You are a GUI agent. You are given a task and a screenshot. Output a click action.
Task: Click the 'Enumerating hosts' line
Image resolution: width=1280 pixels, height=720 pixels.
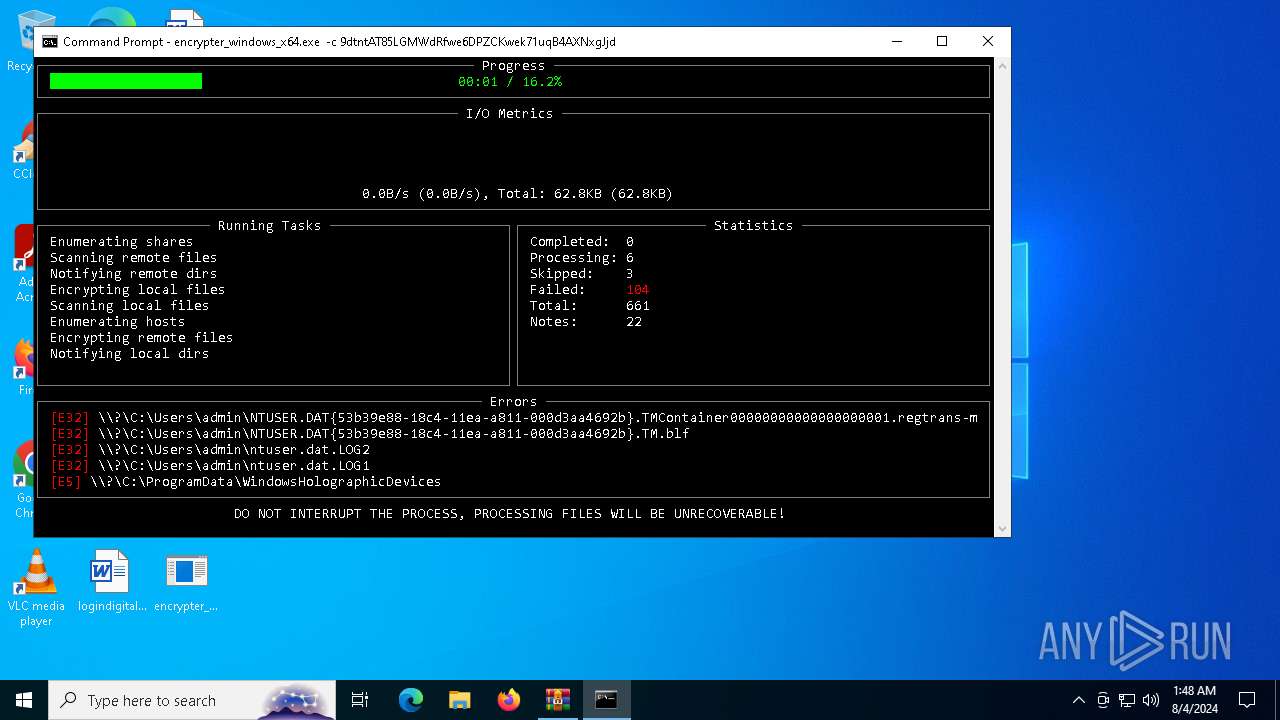117,321
